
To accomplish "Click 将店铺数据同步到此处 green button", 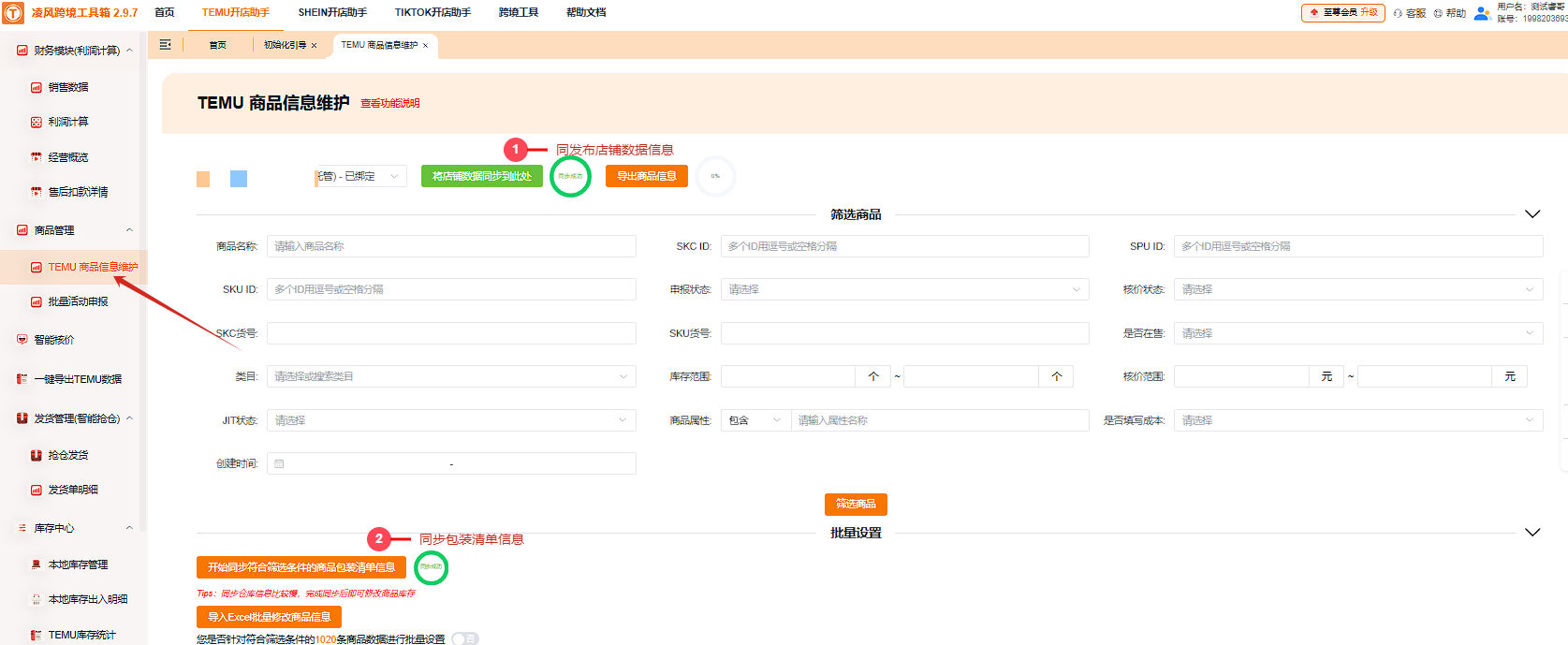I will [482, 176].
